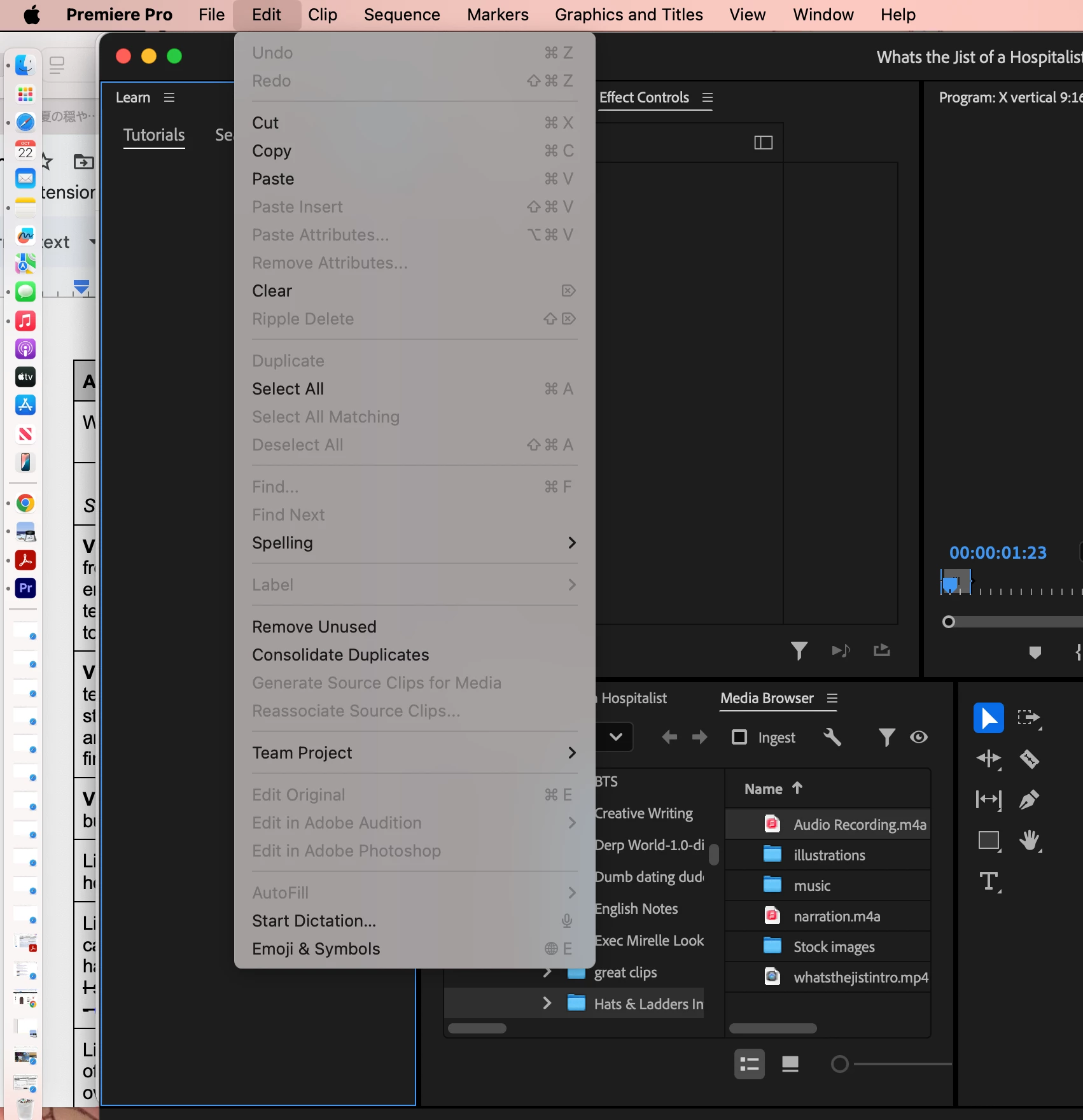Choose Cut from the Edit menu

point(415,123)
